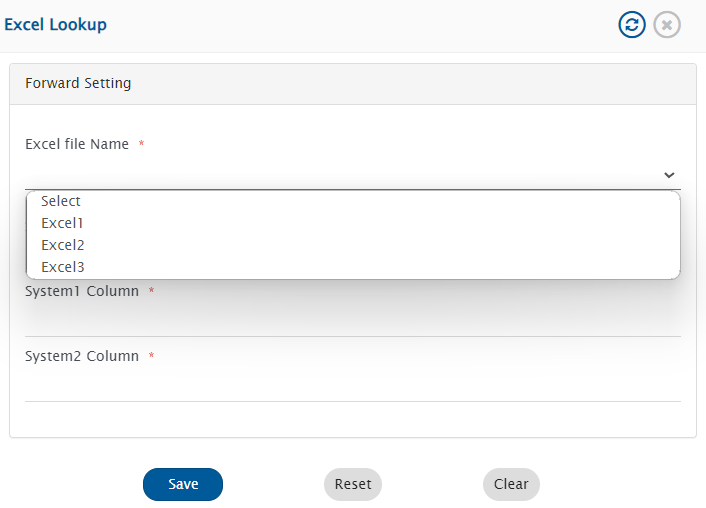Click the Excel file Name label
Viewport: 706px width, 508px height.
[77, 144]
